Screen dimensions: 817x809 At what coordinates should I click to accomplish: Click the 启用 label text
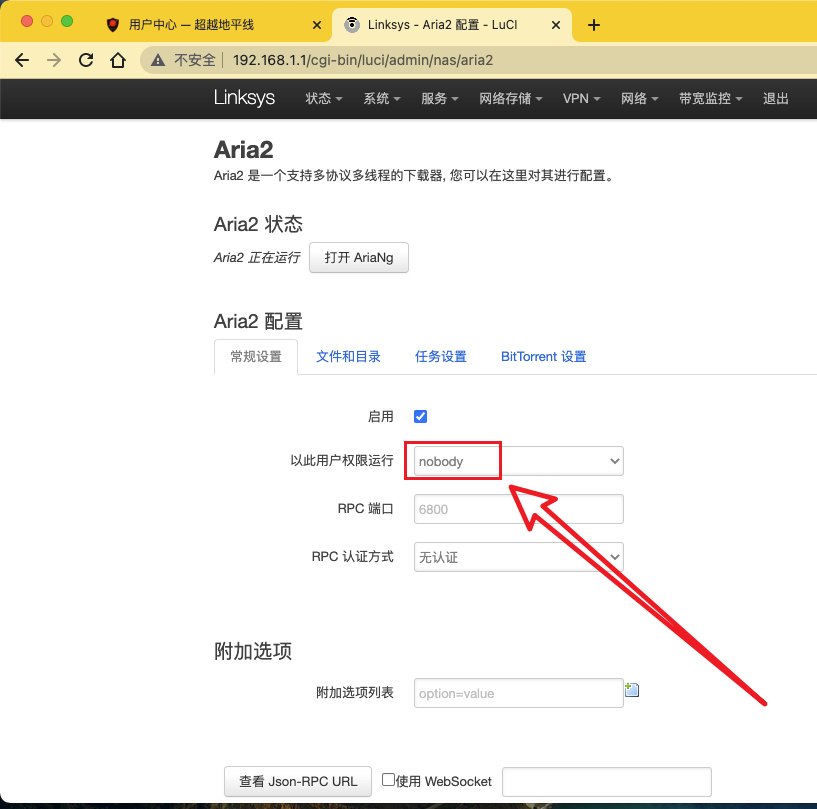point(380,417)
